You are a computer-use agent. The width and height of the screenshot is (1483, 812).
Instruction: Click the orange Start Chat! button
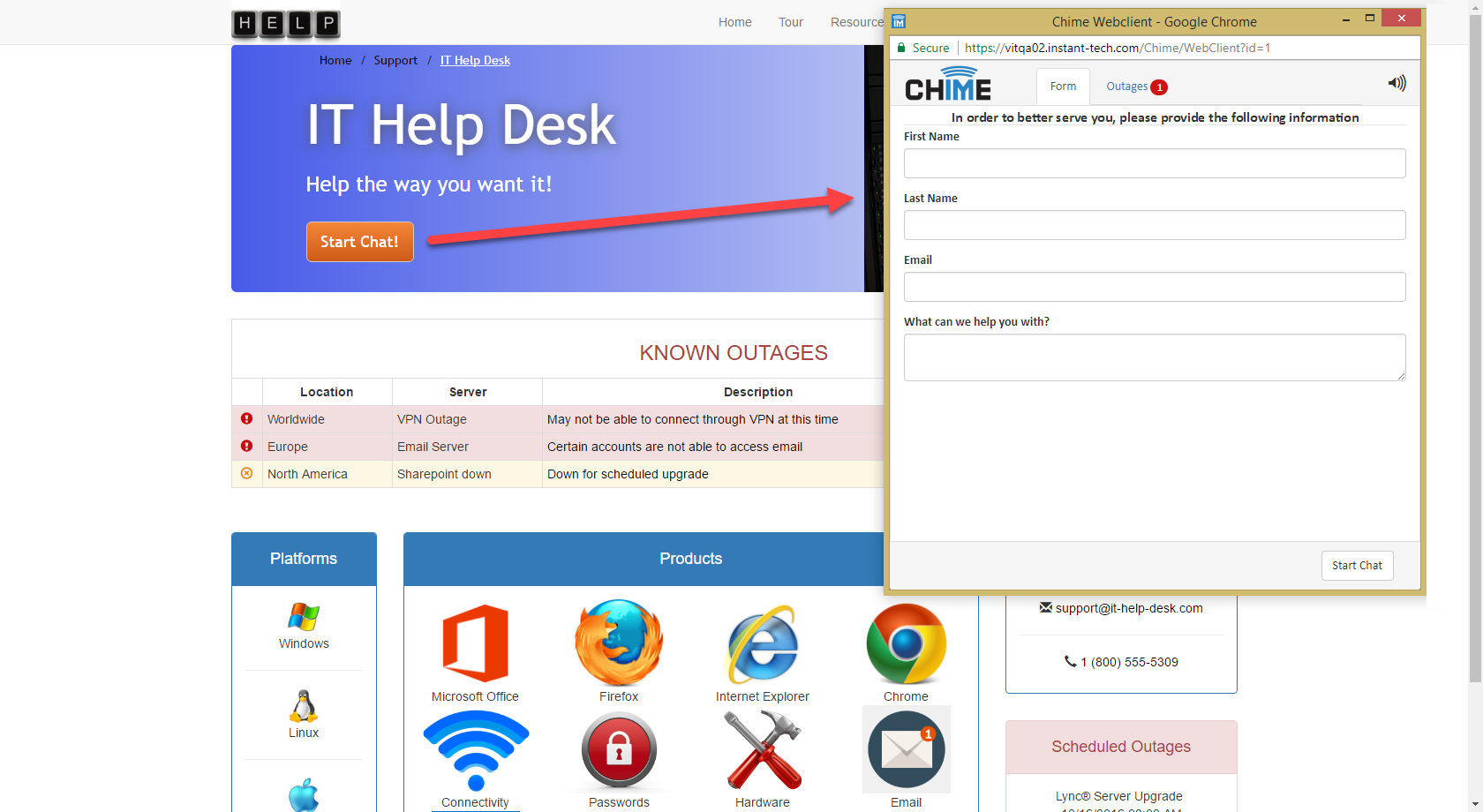(359, 241)
